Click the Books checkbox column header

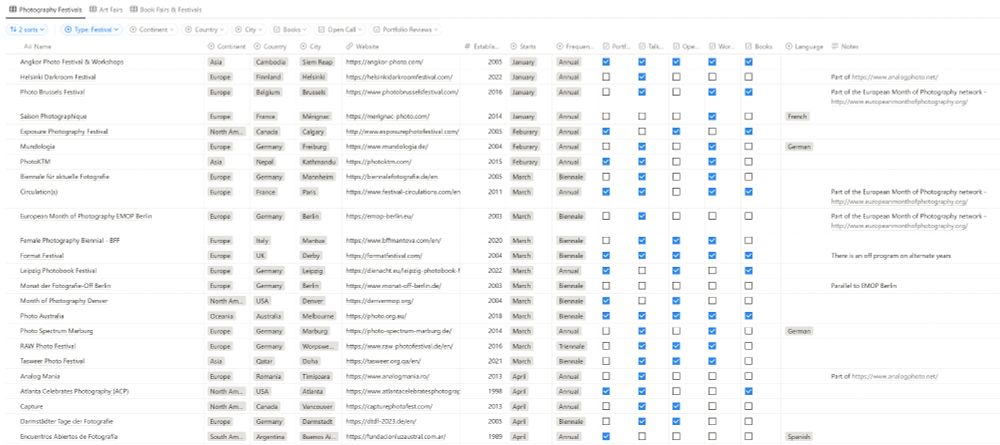[x=758, y=47]
